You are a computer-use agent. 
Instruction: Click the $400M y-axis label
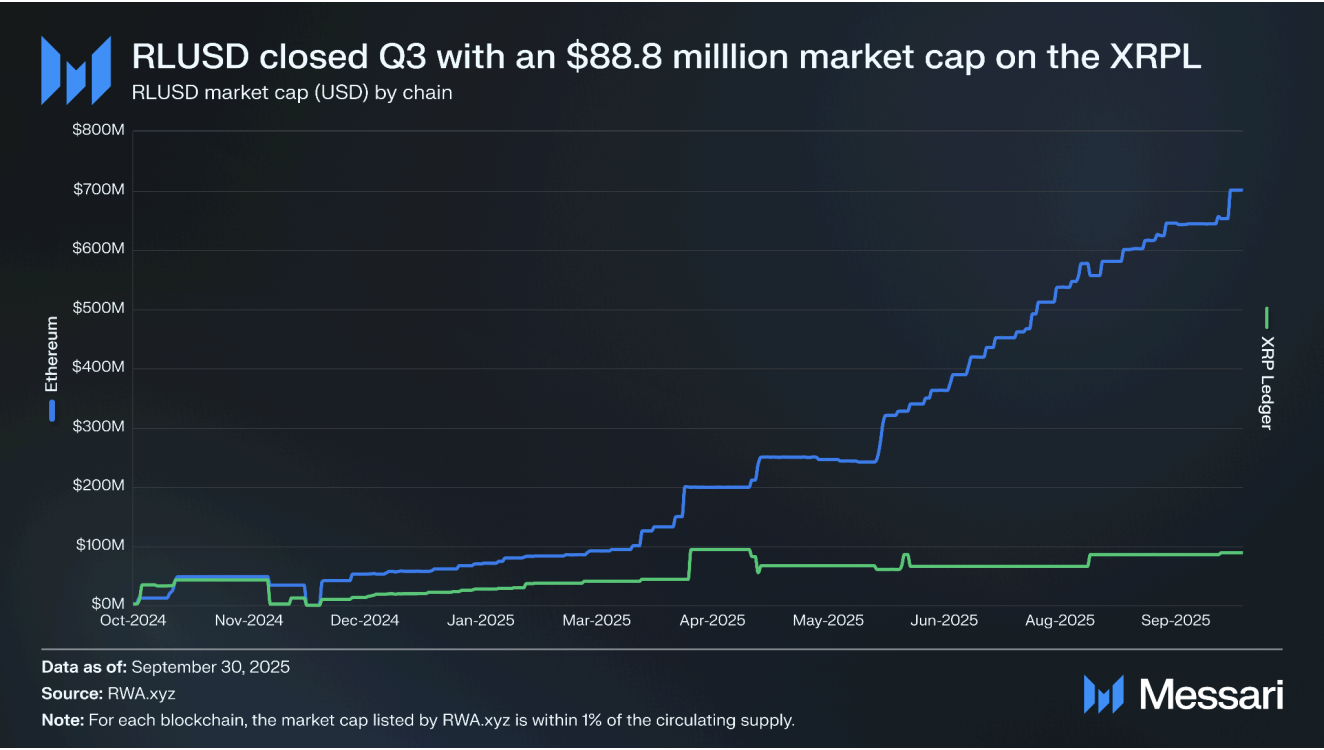97,368
